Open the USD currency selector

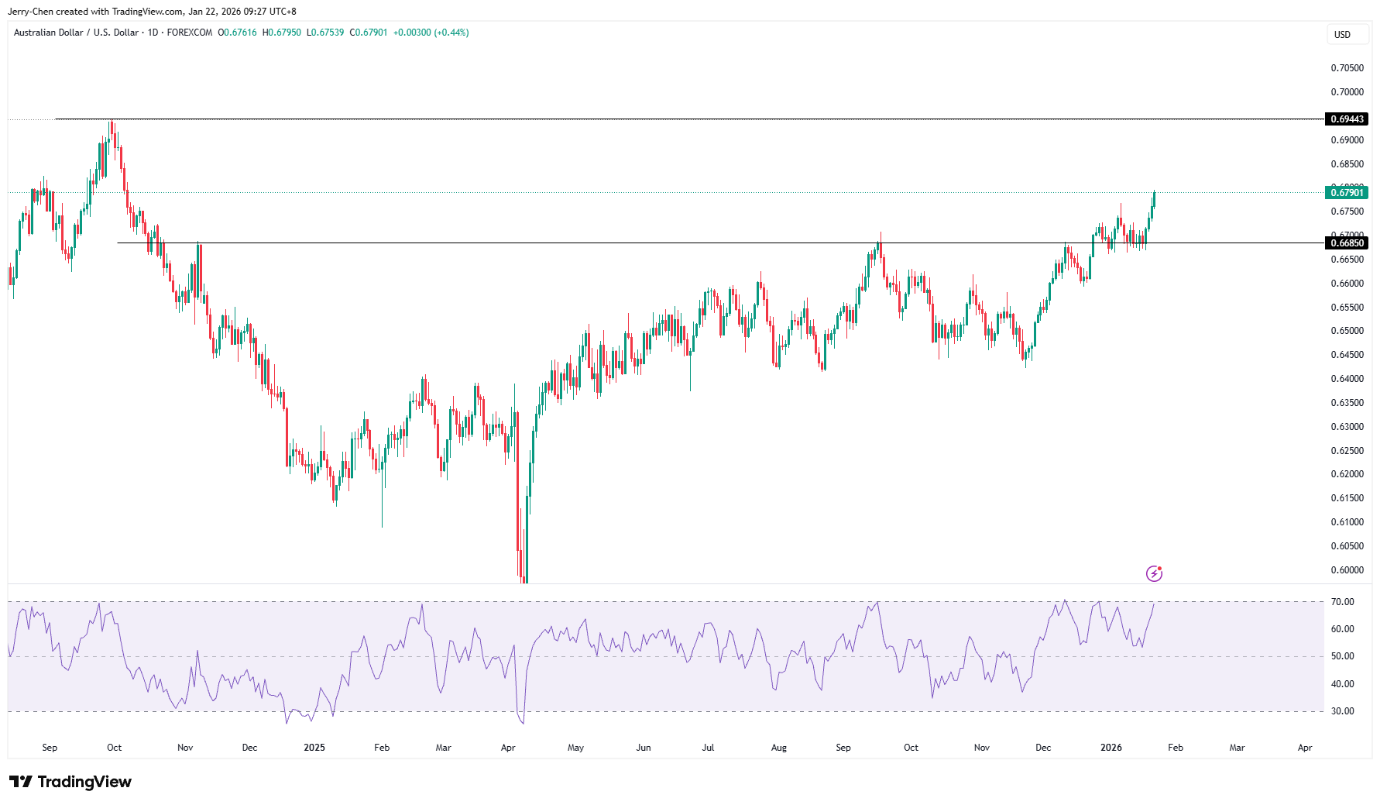1341,35
